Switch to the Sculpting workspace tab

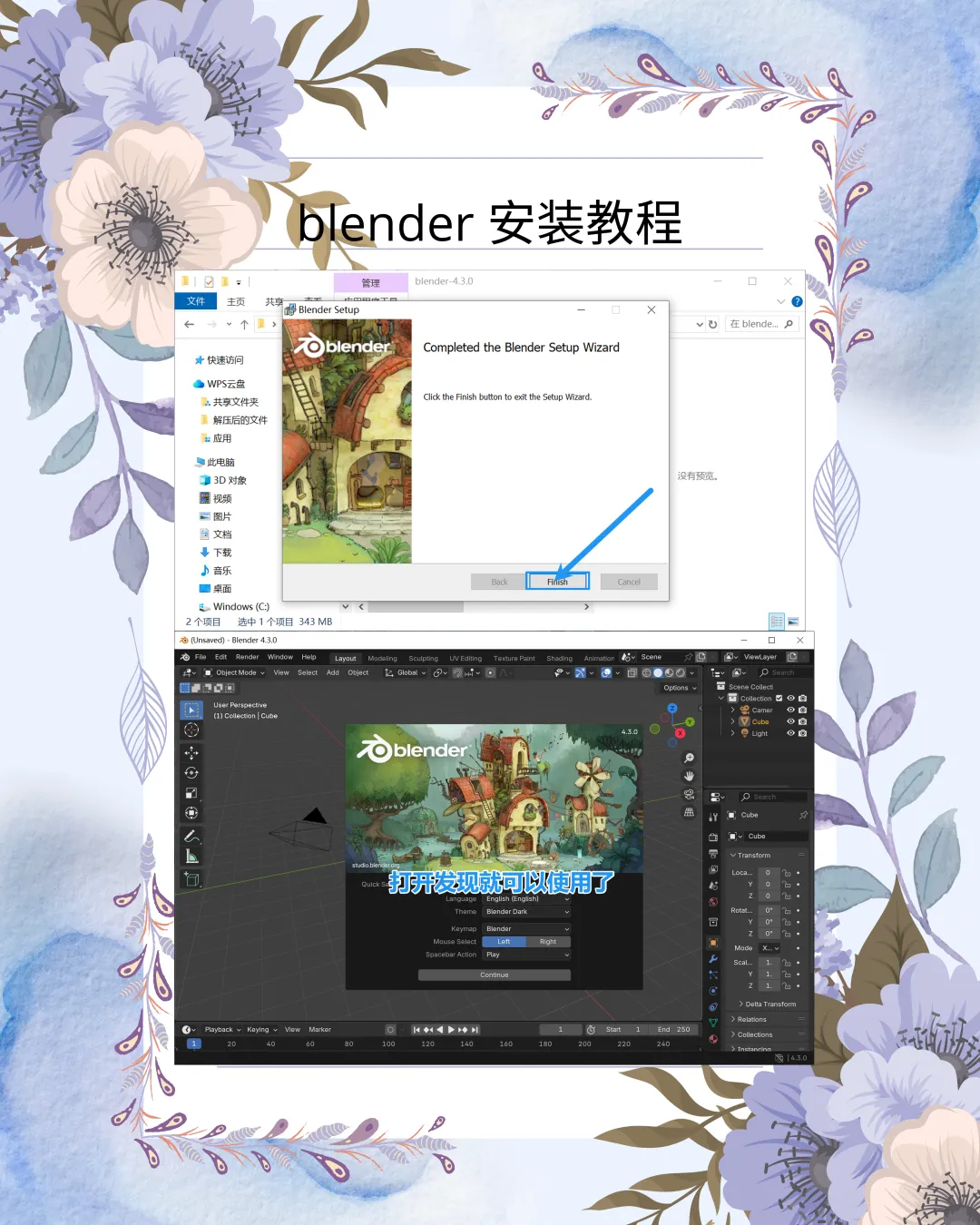click(x=423, y=658)
